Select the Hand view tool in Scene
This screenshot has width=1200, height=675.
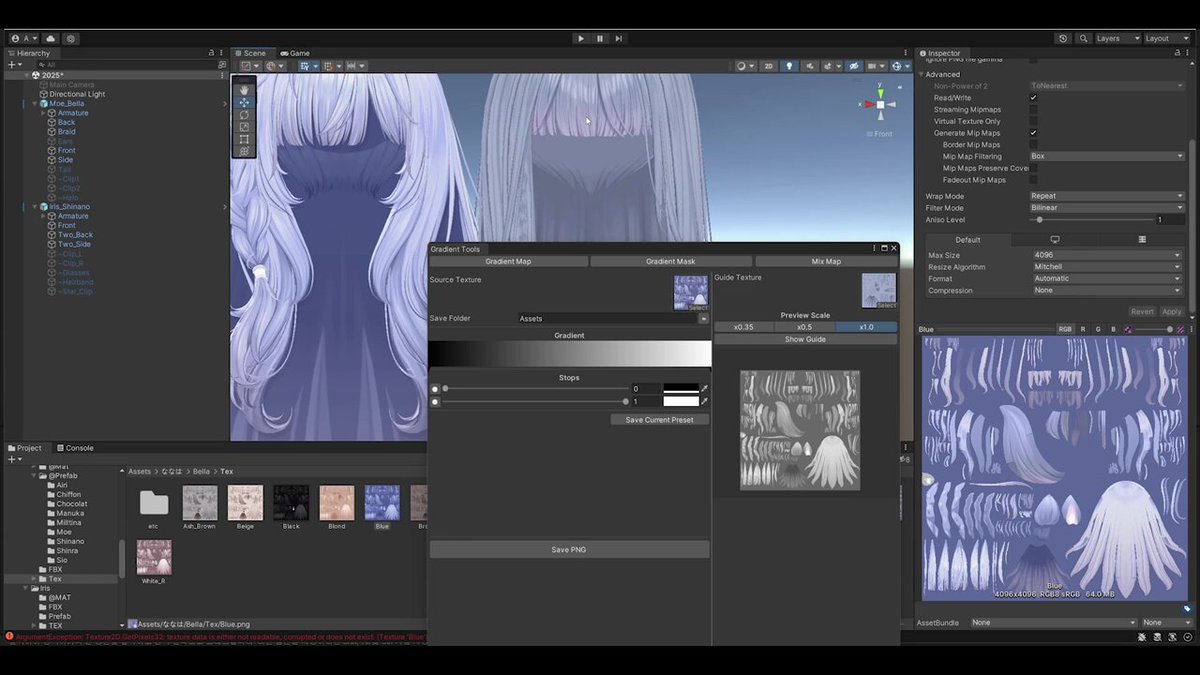click(x=244, y=90)
